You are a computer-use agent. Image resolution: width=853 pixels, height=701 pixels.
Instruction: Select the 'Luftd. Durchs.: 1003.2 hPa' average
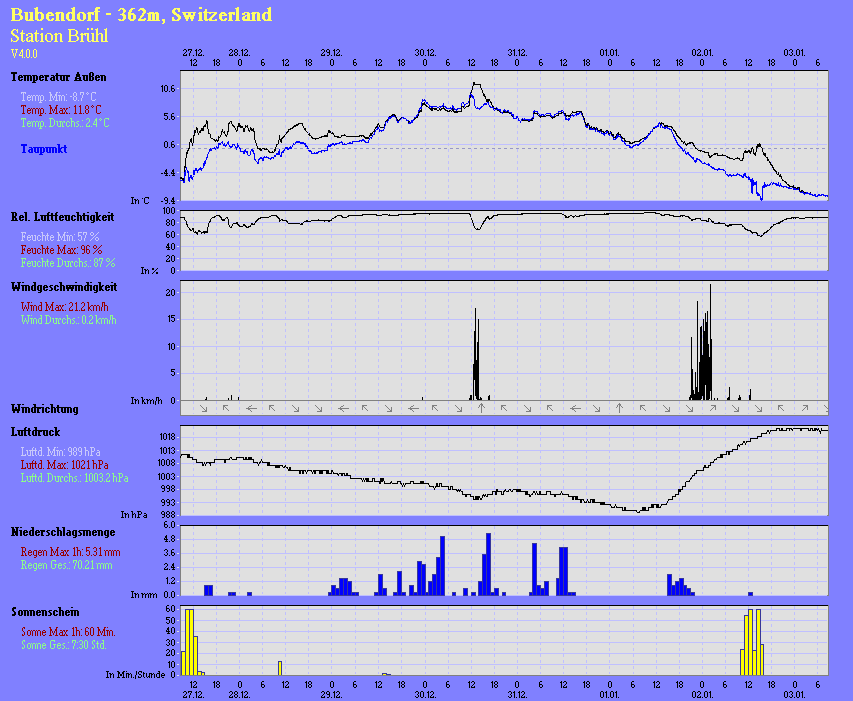(75, 477)
